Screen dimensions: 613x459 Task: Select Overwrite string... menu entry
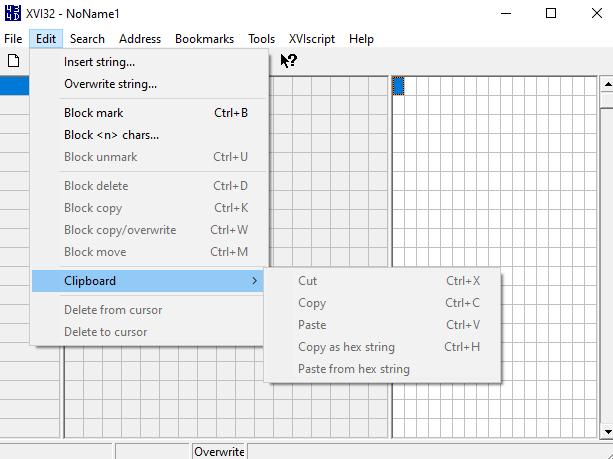[110, 84]
